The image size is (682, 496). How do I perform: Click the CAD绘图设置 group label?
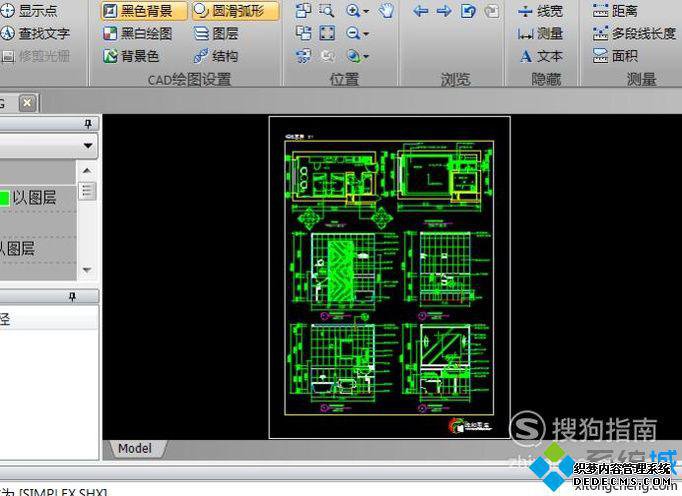click(x=189, y=80)
